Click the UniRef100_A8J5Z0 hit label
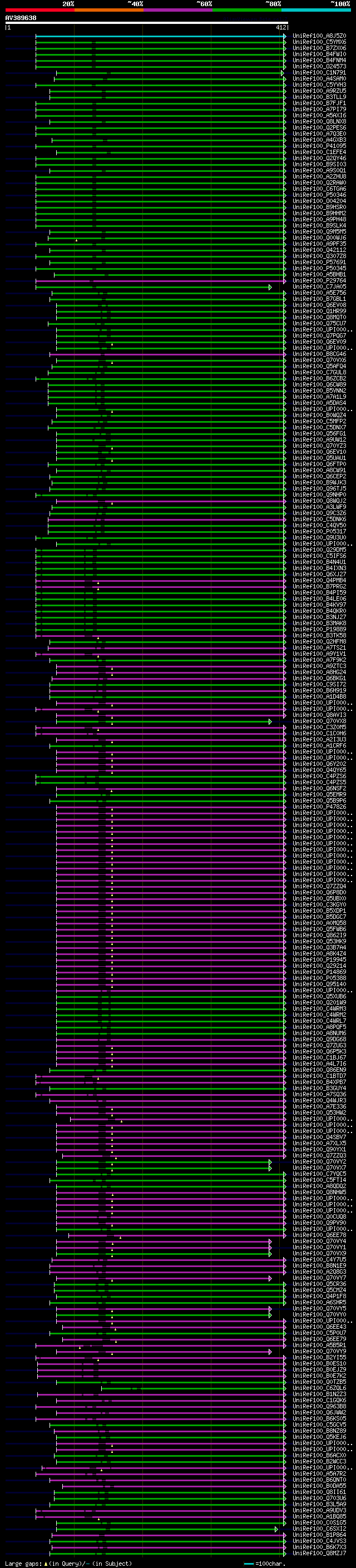The width and height of the screenshot is (356, 1568). 319,36
